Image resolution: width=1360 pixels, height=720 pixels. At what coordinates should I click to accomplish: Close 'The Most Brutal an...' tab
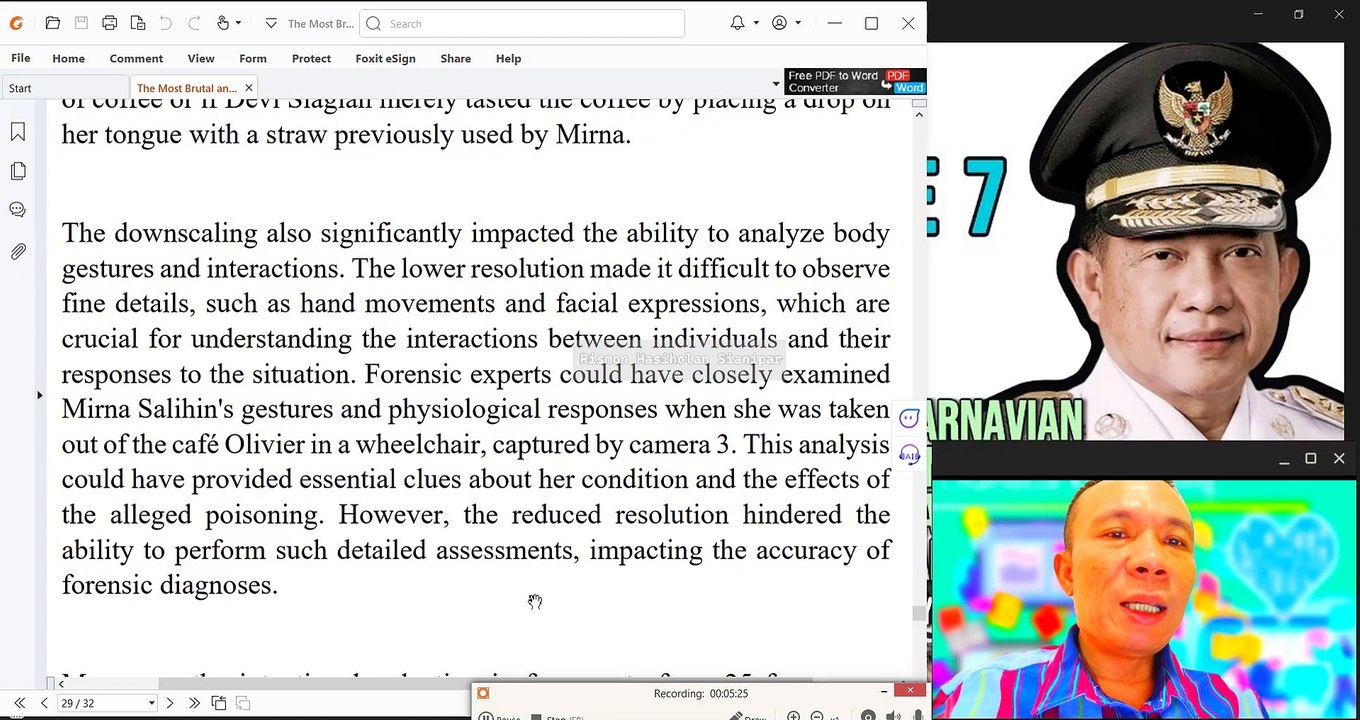[x=249, y=88]
